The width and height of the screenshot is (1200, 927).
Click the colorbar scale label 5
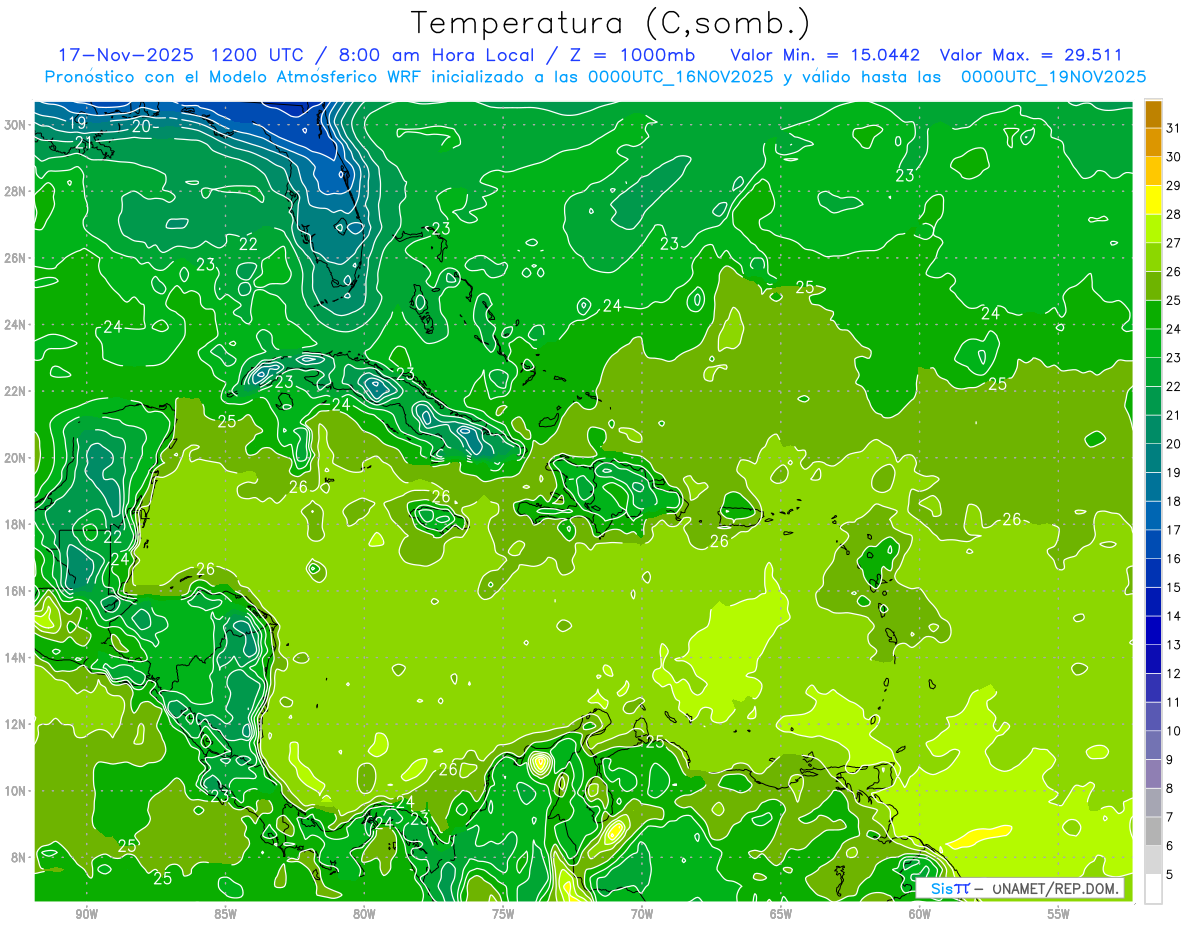point(1170,875)
